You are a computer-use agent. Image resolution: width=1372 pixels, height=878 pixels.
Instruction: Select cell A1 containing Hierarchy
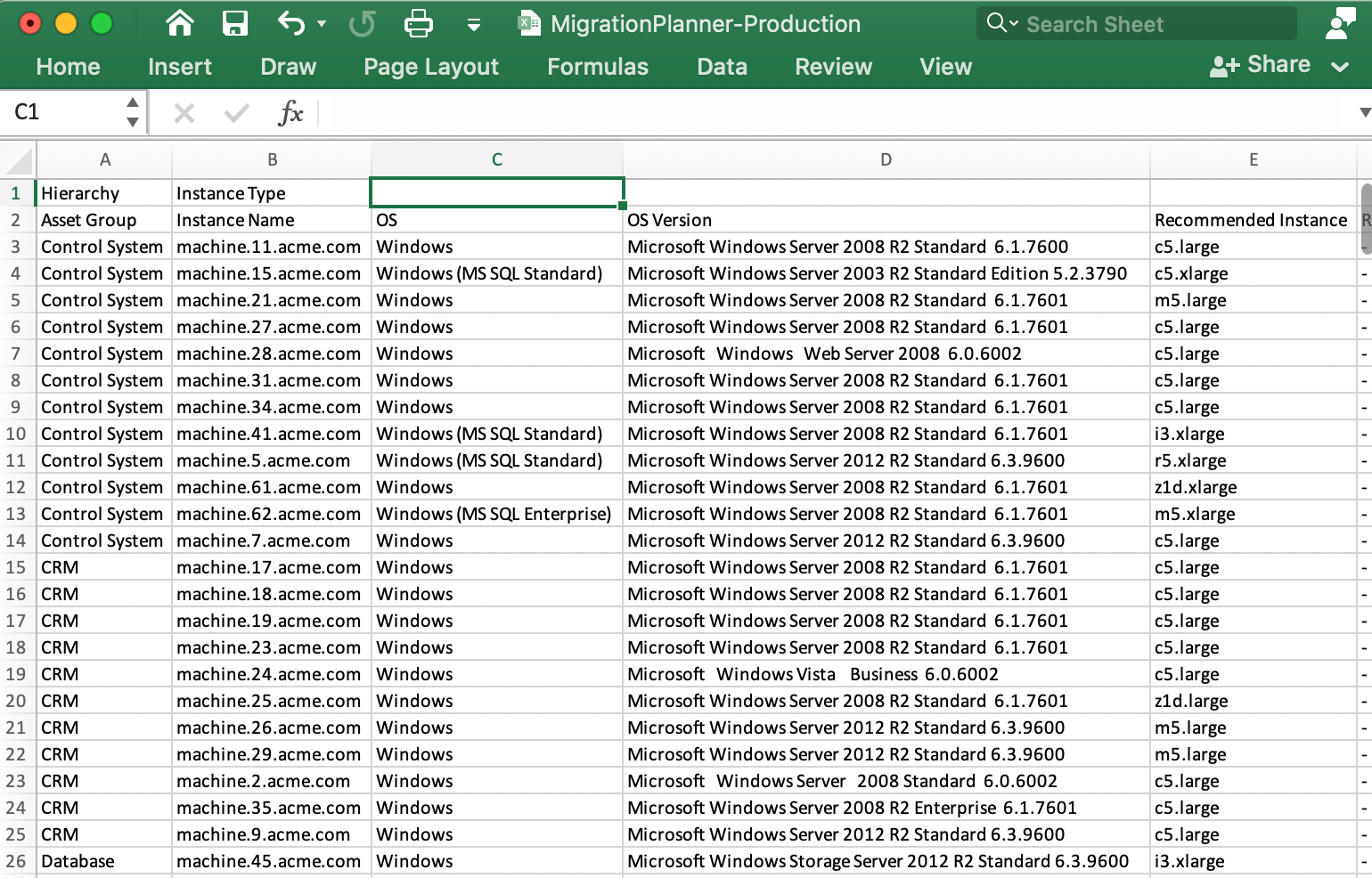tap(104, 192)
